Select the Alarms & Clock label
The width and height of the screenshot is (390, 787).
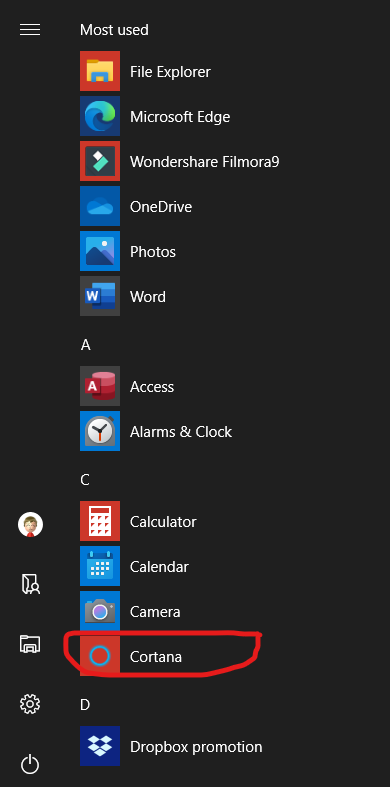(x=181, y=432)
